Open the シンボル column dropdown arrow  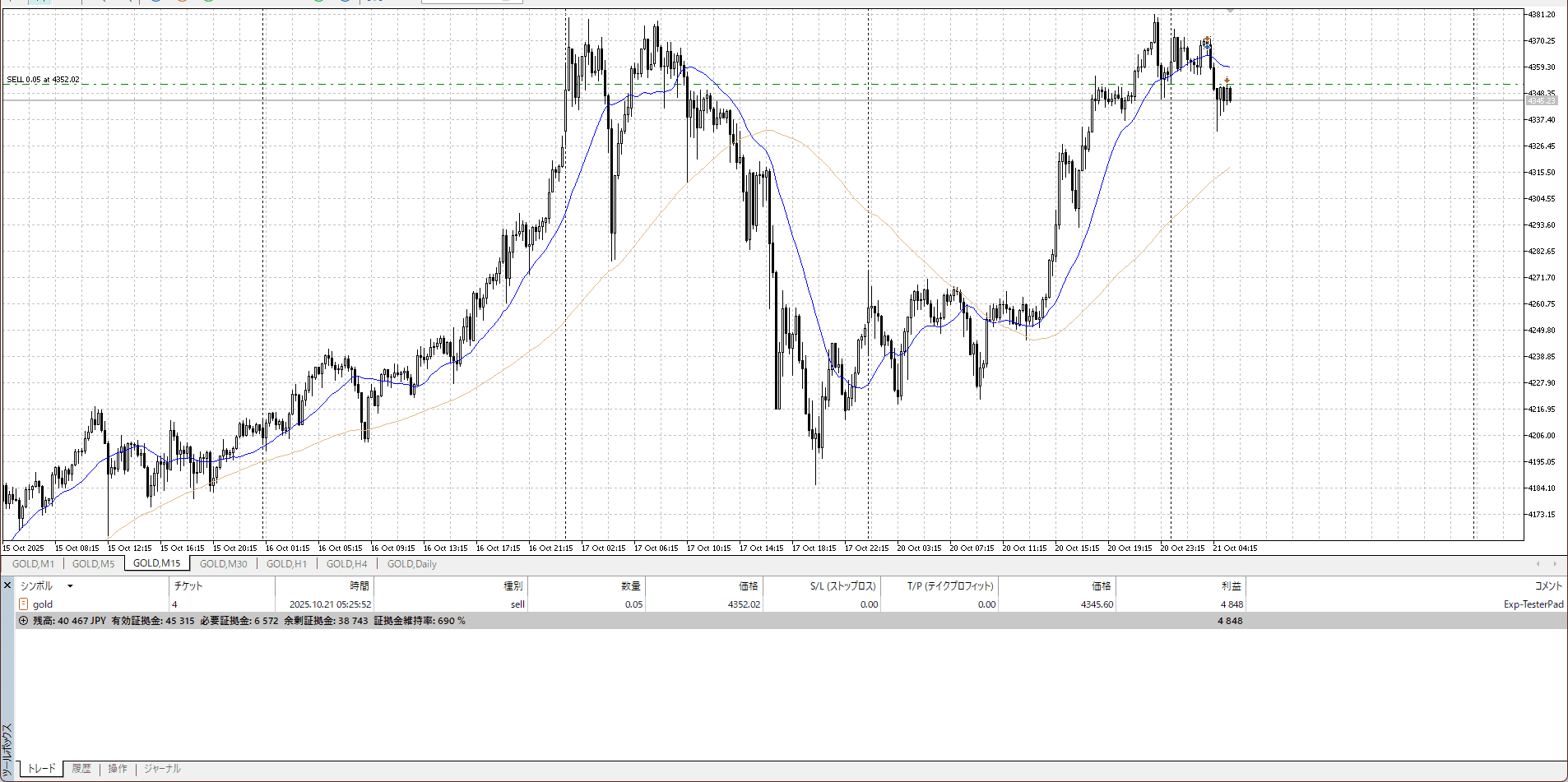pos(70,586)
